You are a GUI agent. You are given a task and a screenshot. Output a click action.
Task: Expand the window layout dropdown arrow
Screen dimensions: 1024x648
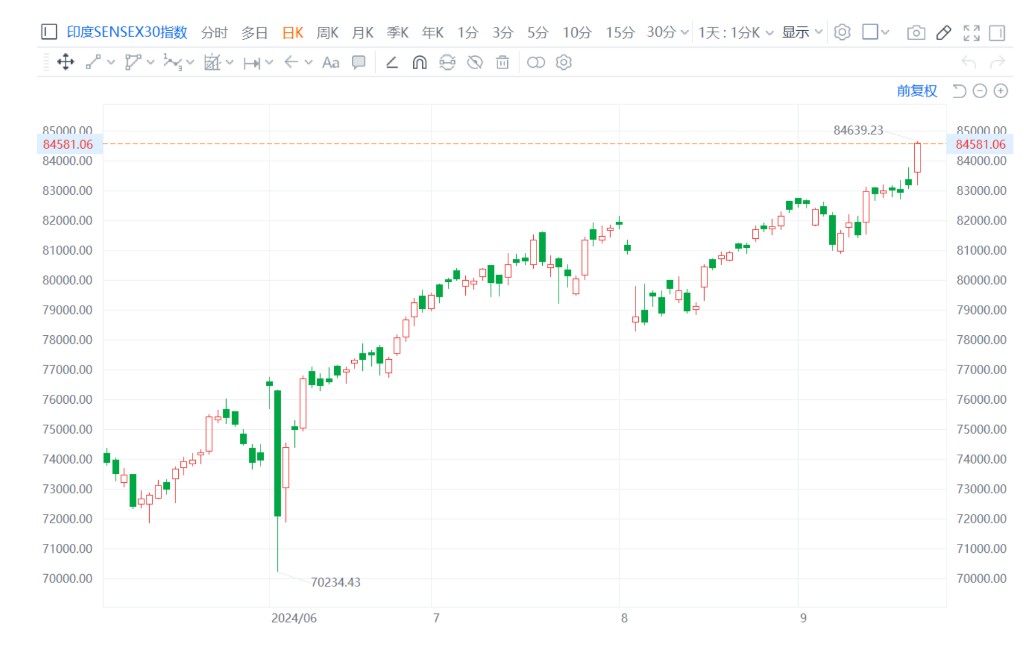(885, 31)
